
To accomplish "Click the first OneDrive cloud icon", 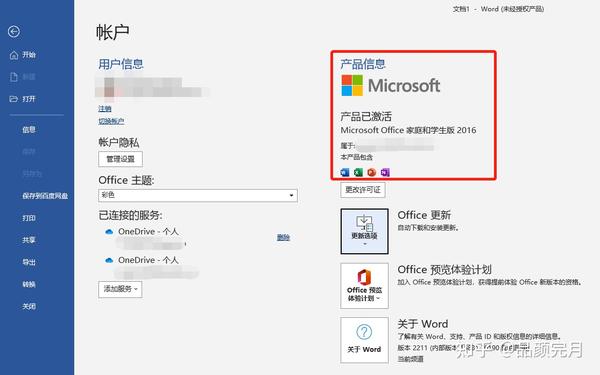I will [x=109, y=232].
